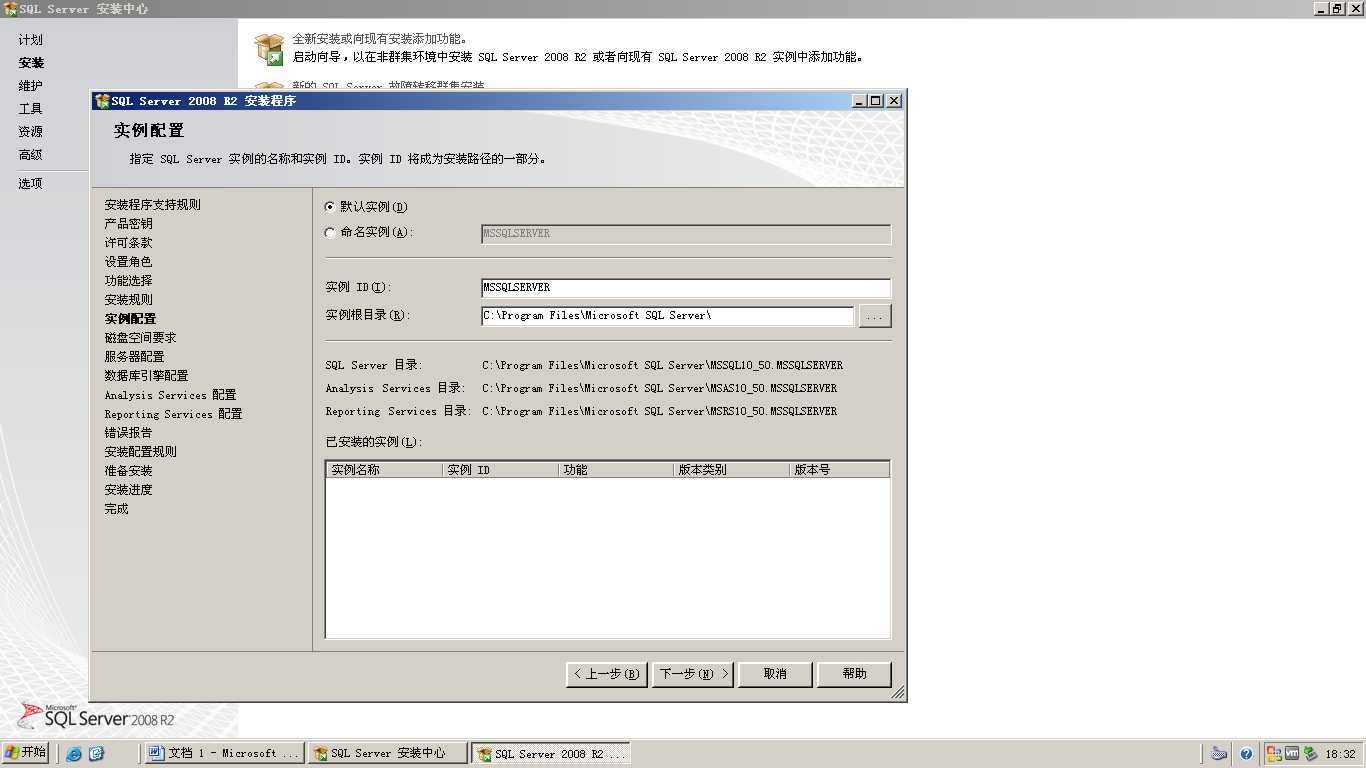Select 错误报告 step in wizard sidebar

point(129,433)
